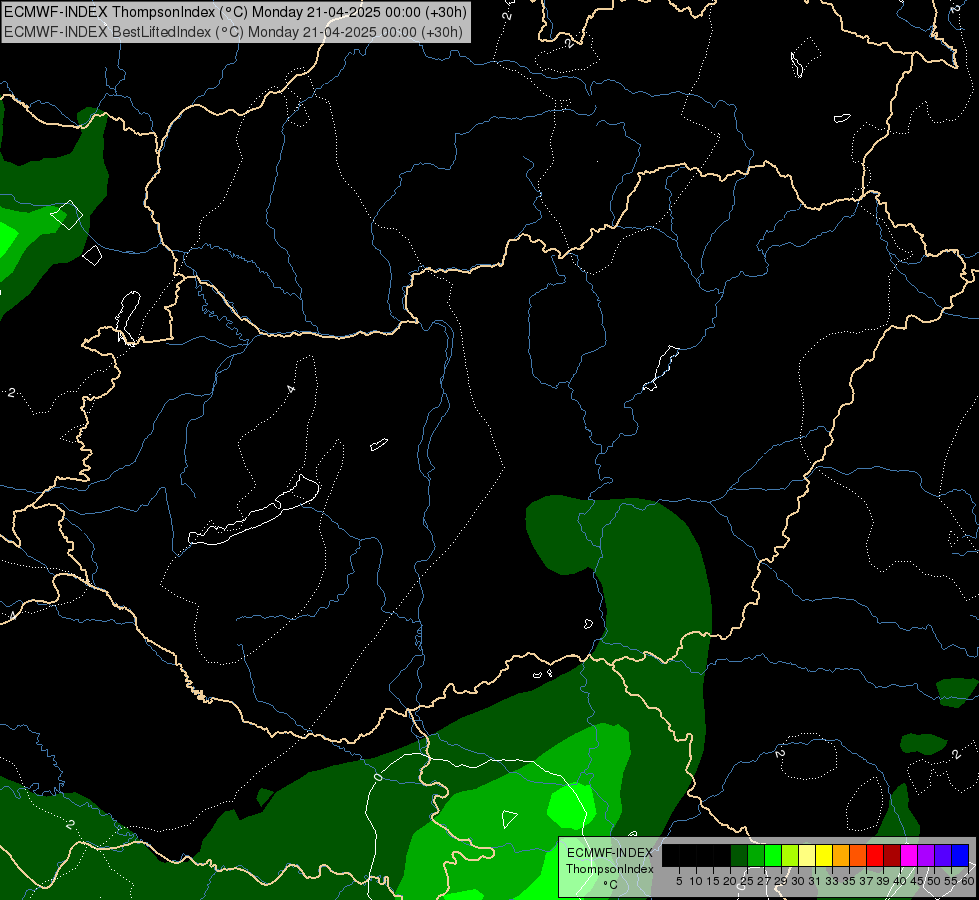Select the dark green 20–25 legend swatch

(739, 855)
